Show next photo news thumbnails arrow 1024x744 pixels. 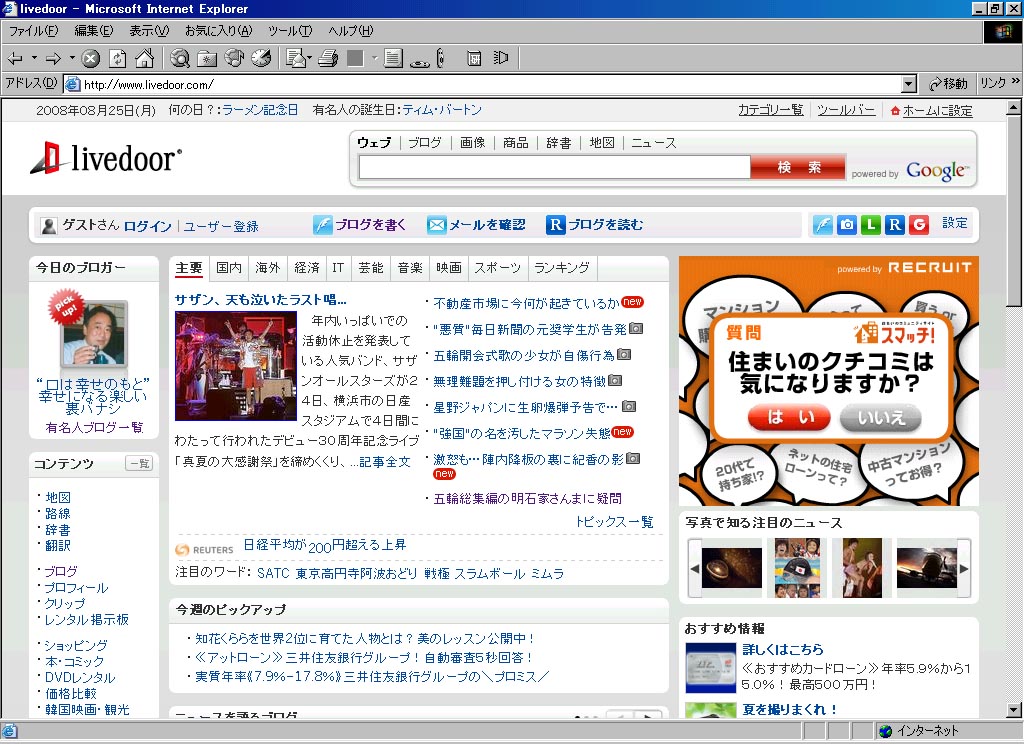click(x=964, y=568)
